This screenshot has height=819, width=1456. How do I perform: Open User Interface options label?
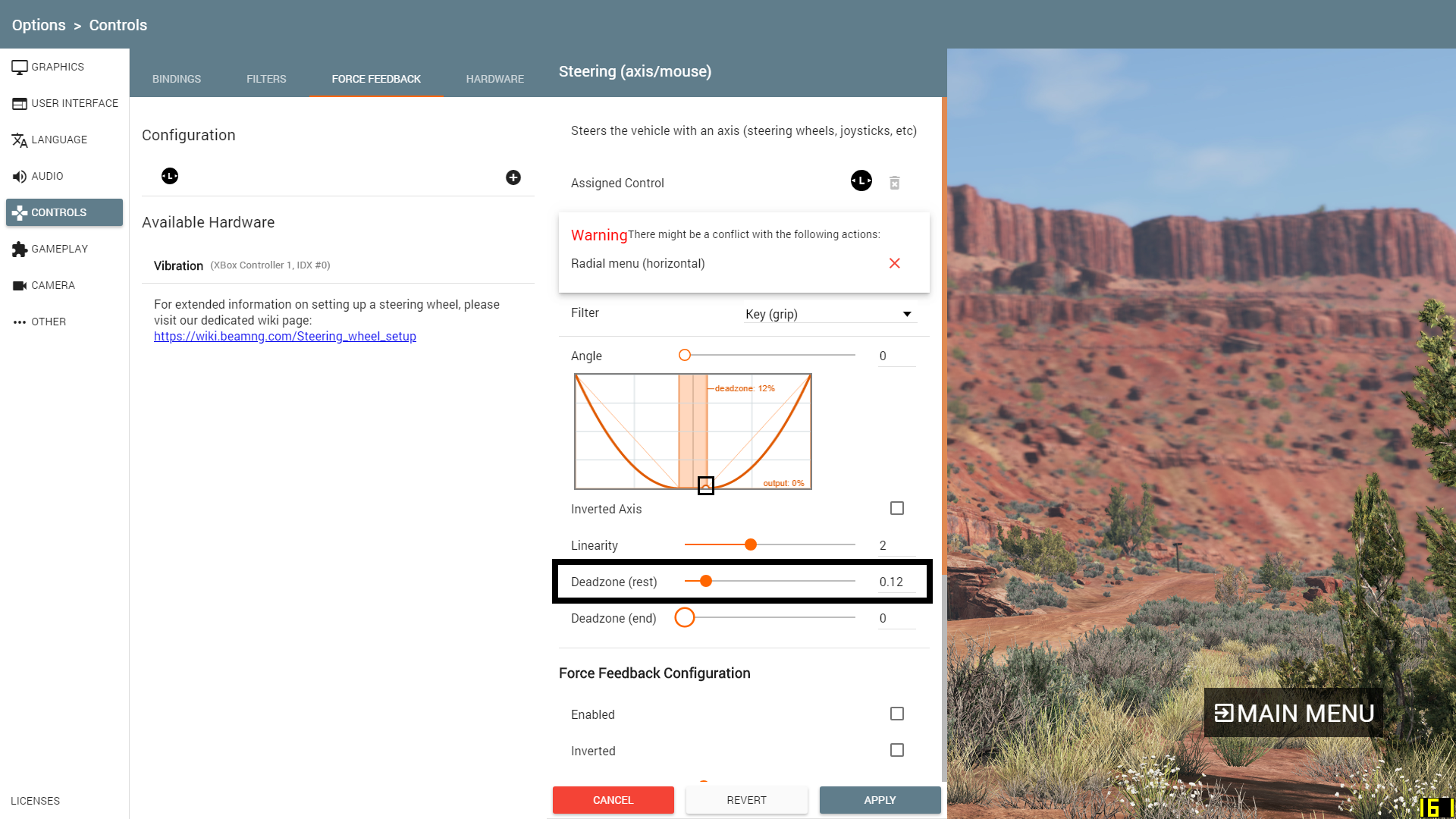[x=75, y=103]
